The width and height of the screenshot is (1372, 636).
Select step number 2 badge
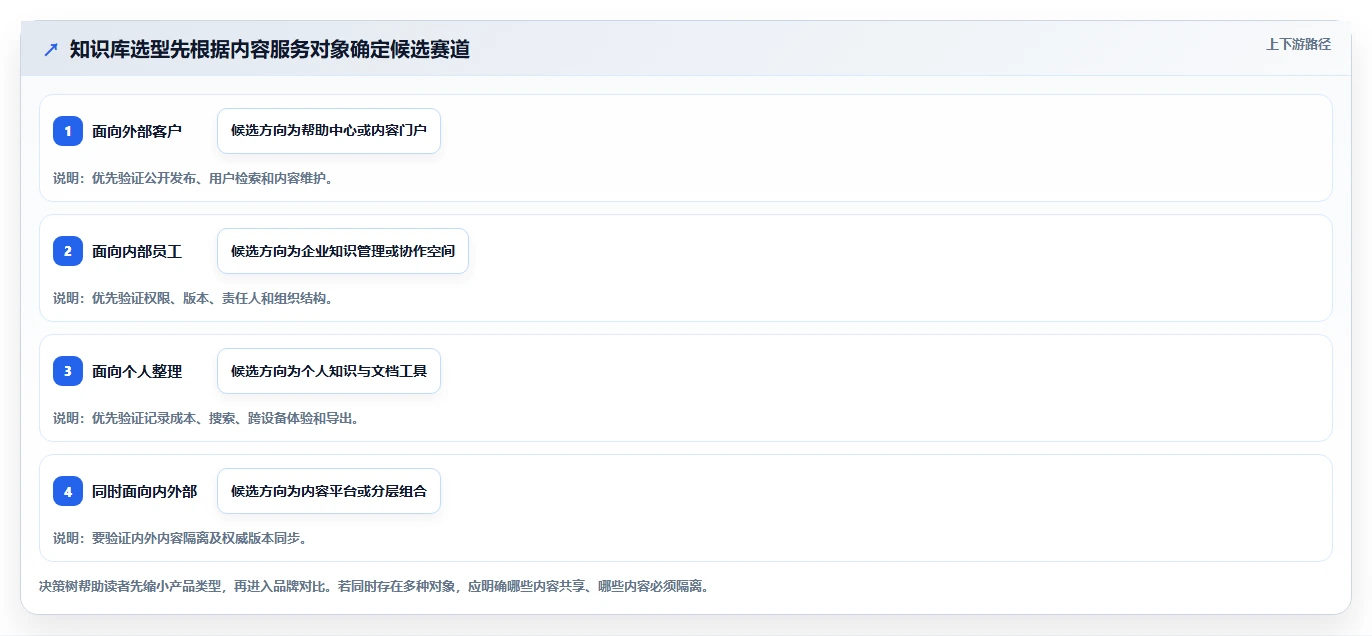pyautogui.click(x=68, y=251)
